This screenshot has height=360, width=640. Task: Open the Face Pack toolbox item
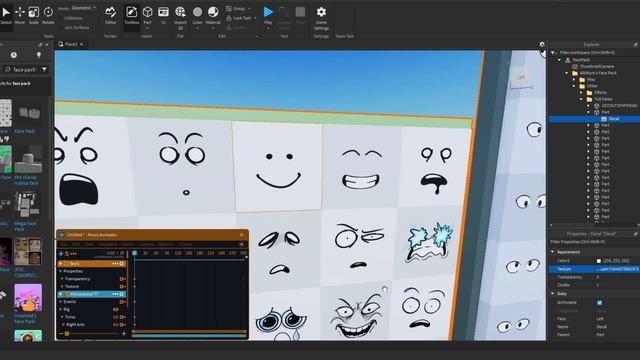point(28,116)
